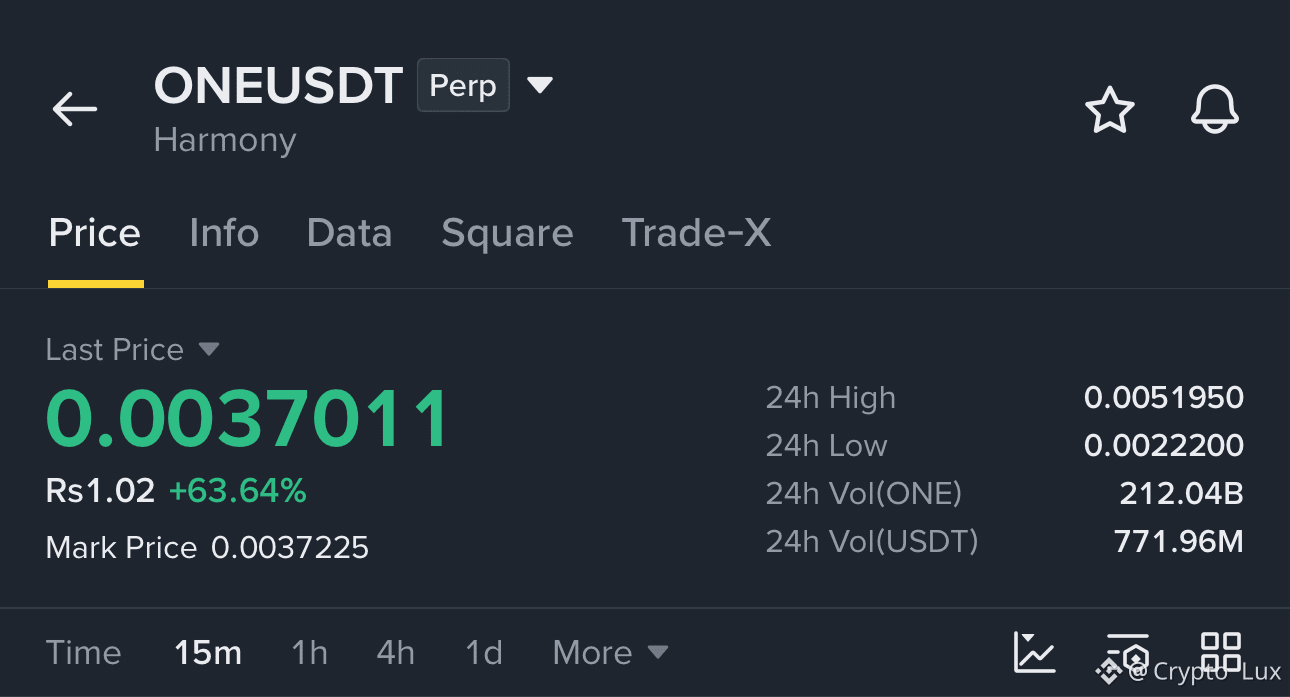Switch to the Info tab

coord(224,233)
